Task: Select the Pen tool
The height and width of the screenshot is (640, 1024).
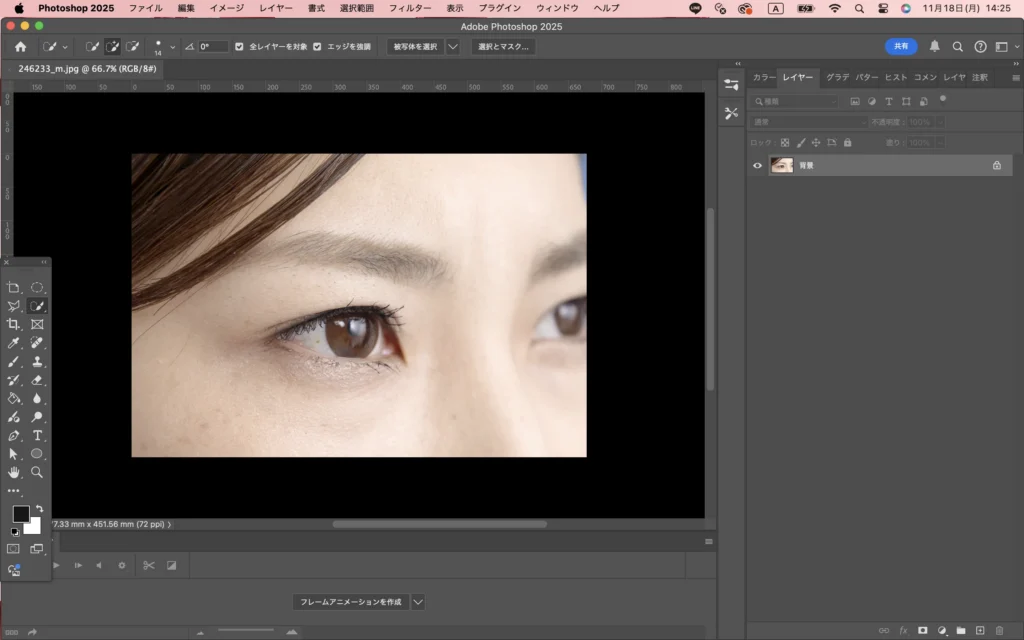Action: click(x=14, y=435)
